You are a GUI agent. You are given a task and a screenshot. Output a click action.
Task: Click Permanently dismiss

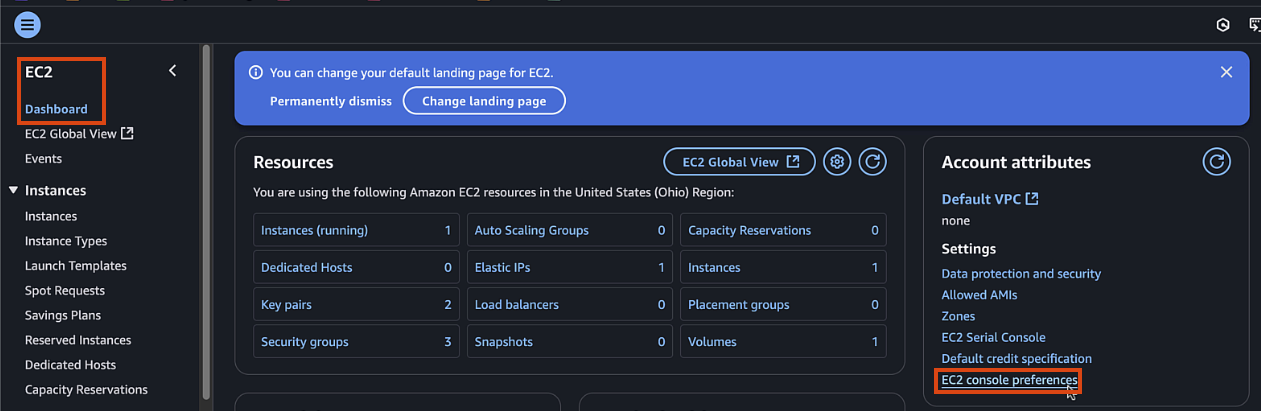pos(331,101)
